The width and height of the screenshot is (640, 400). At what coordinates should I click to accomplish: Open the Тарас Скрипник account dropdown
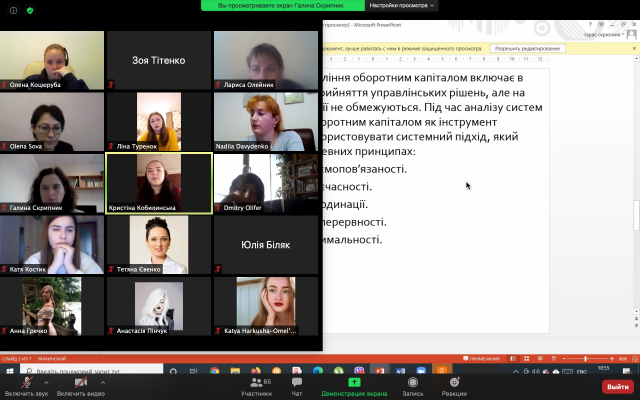pyautogui.click(x=604, y=35)
